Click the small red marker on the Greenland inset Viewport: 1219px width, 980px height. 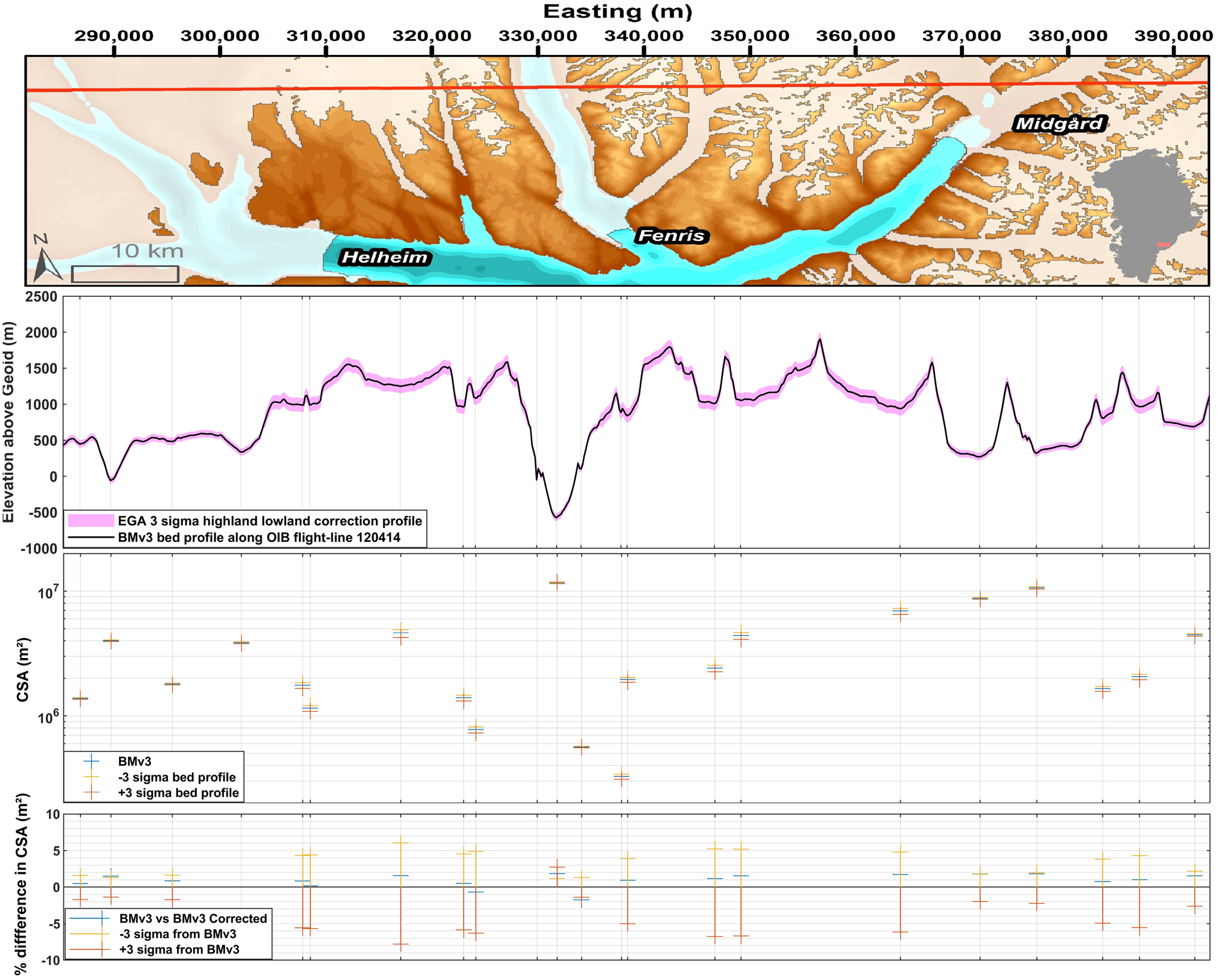(1163, 244)
